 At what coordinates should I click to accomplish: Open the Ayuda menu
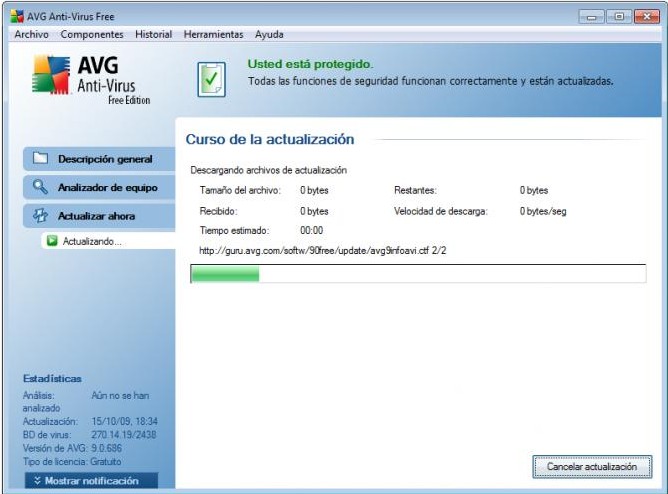(x=269, y=34)
